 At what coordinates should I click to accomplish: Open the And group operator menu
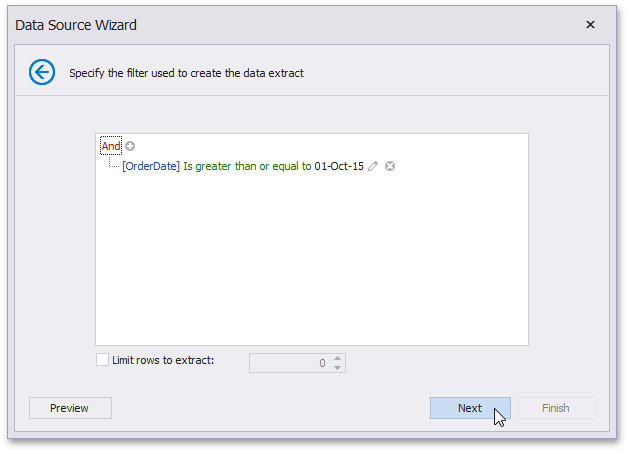[110, 146]
